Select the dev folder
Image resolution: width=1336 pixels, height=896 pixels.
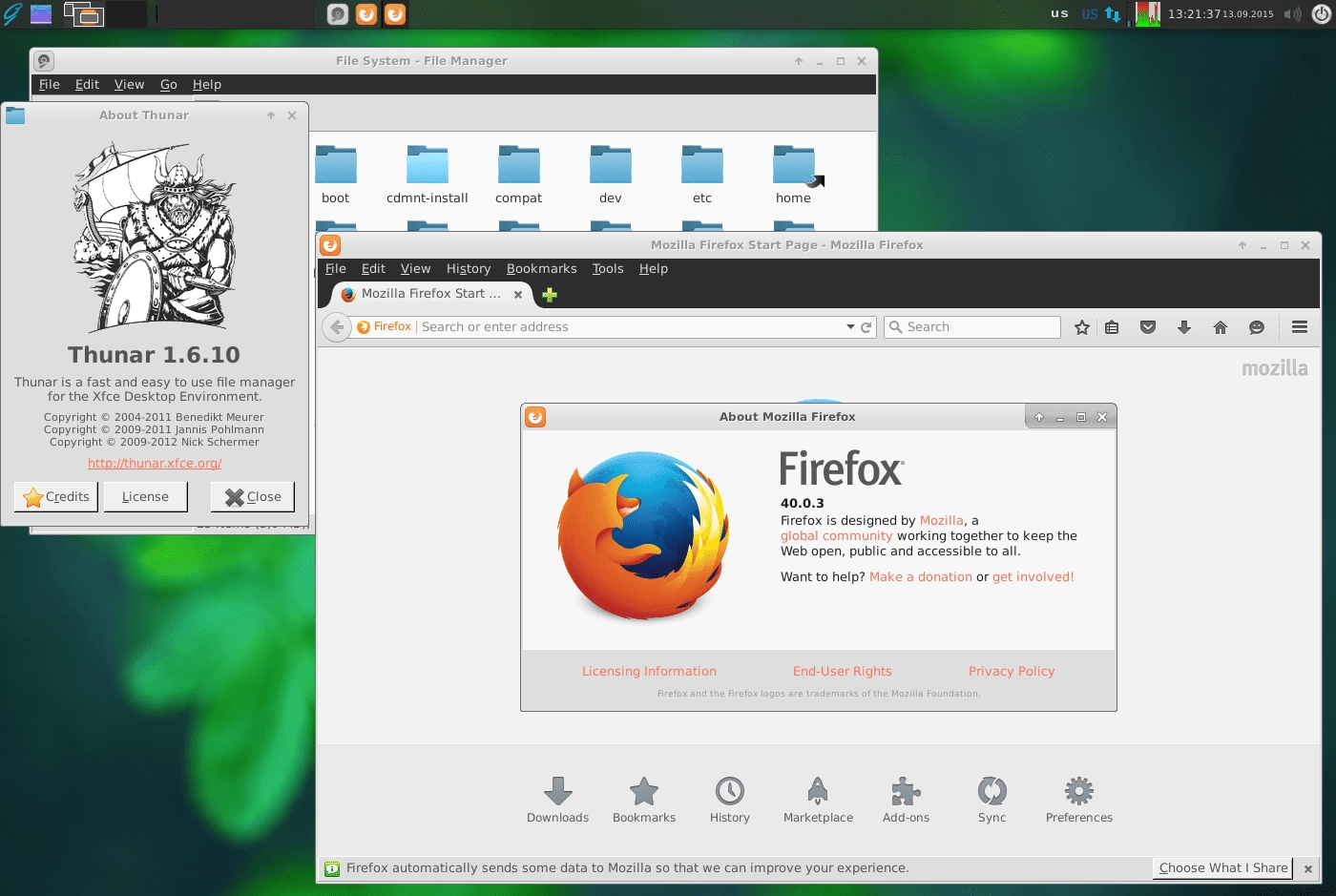pyautogui.click(x=611, y=174)
